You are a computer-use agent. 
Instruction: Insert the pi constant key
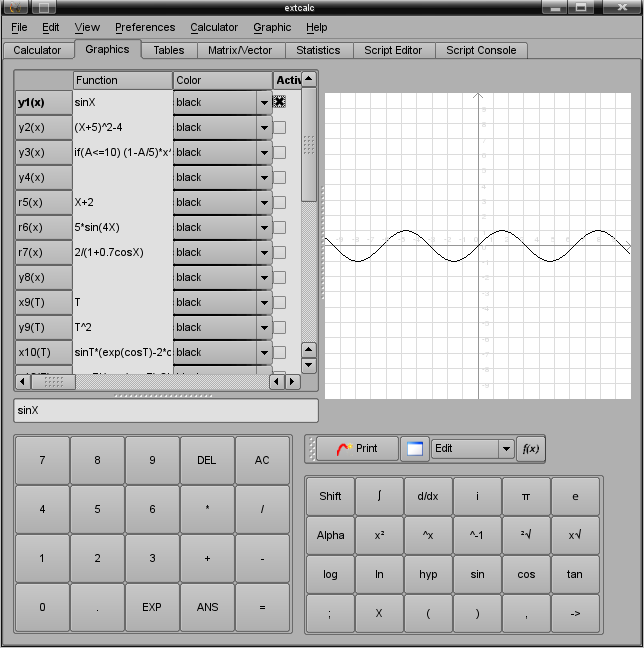526,496
